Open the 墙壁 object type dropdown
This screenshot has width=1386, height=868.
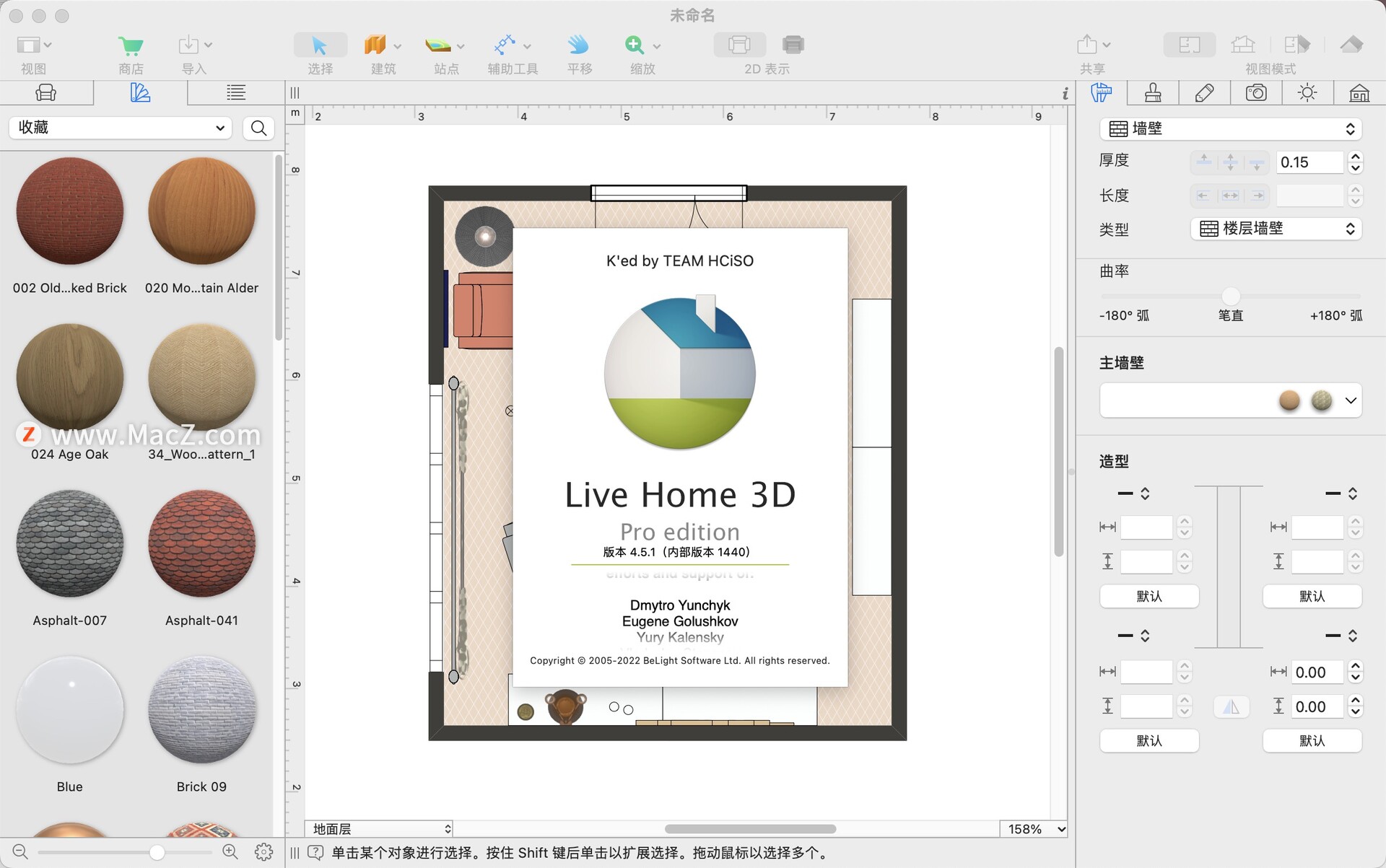(1231, 128)
